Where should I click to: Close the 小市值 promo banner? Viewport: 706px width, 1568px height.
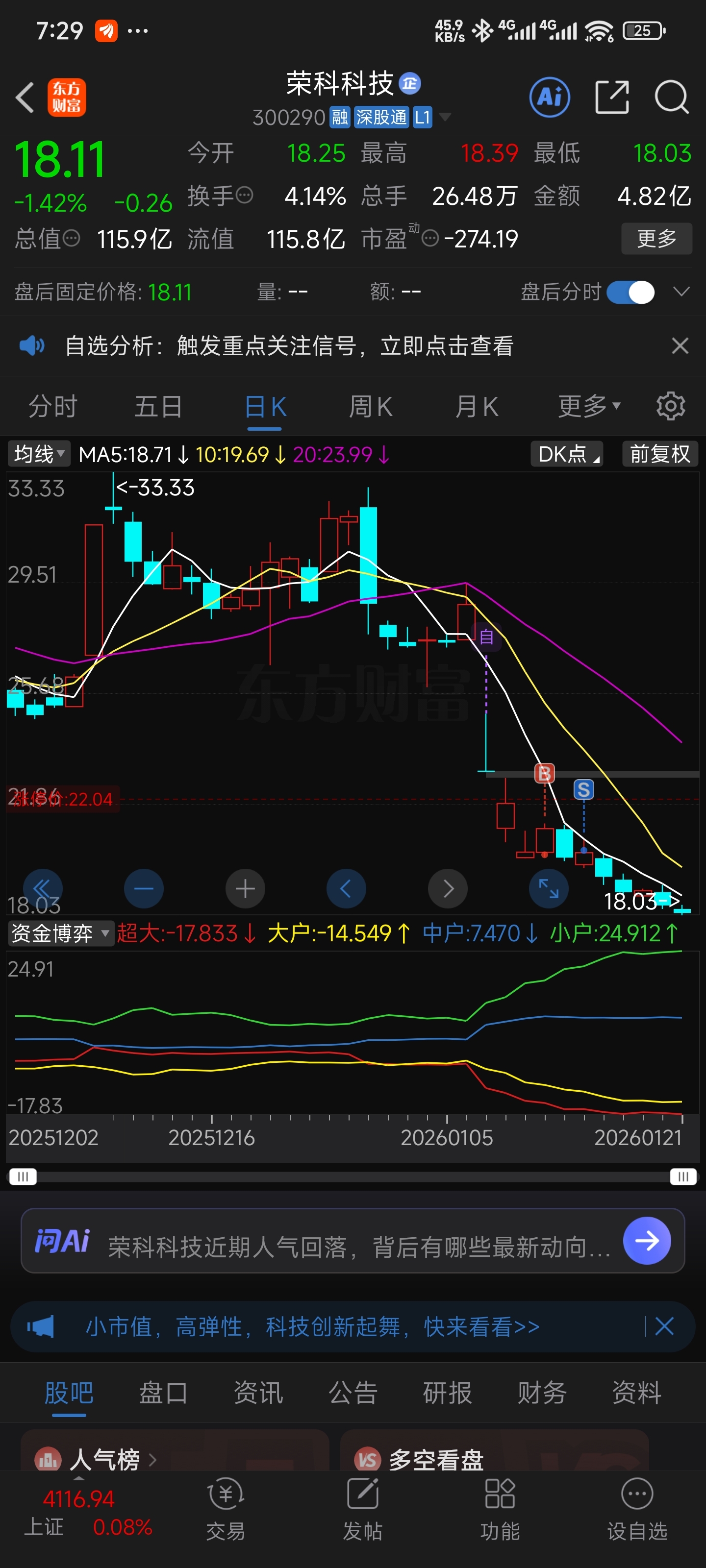point(665,1326)
